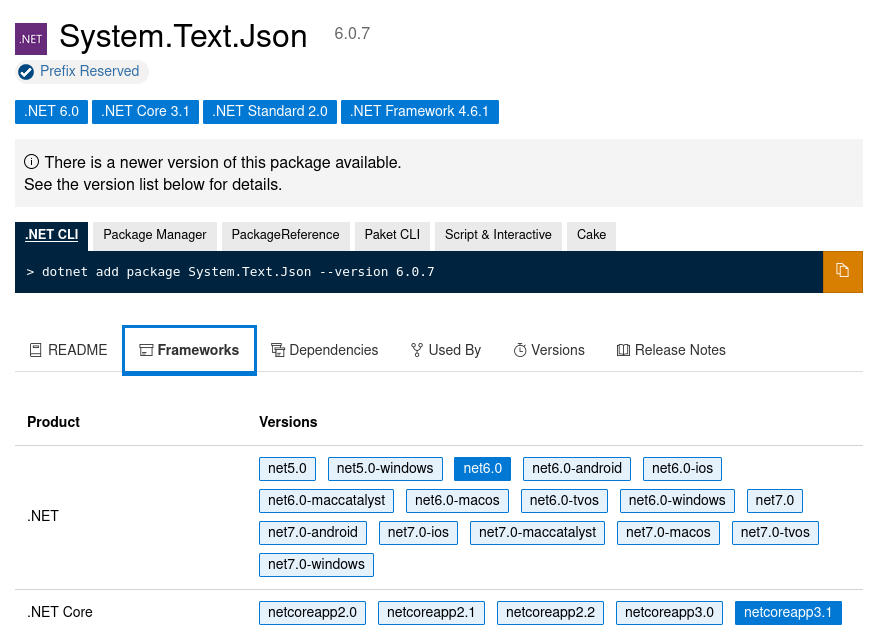The width and height of the screenshot is (877, 636).
Task: Click the net5.0-windows framework tag
Action: tap(385, 469)
